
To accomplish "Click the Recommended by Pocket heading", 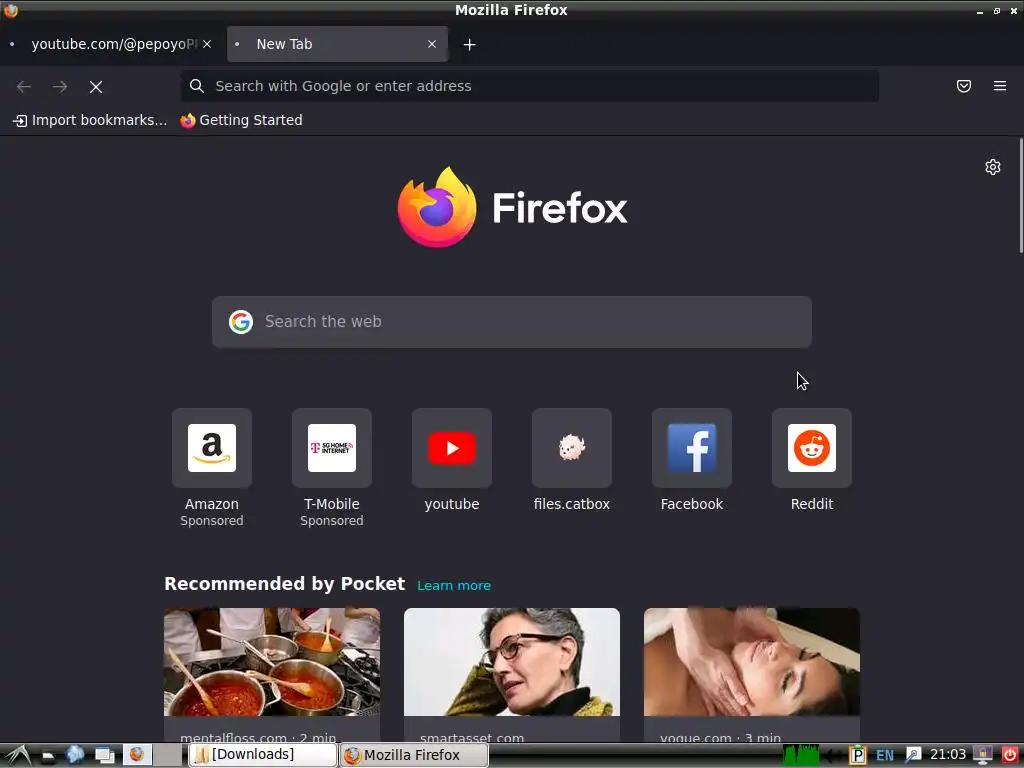I will tap(284, 584).
